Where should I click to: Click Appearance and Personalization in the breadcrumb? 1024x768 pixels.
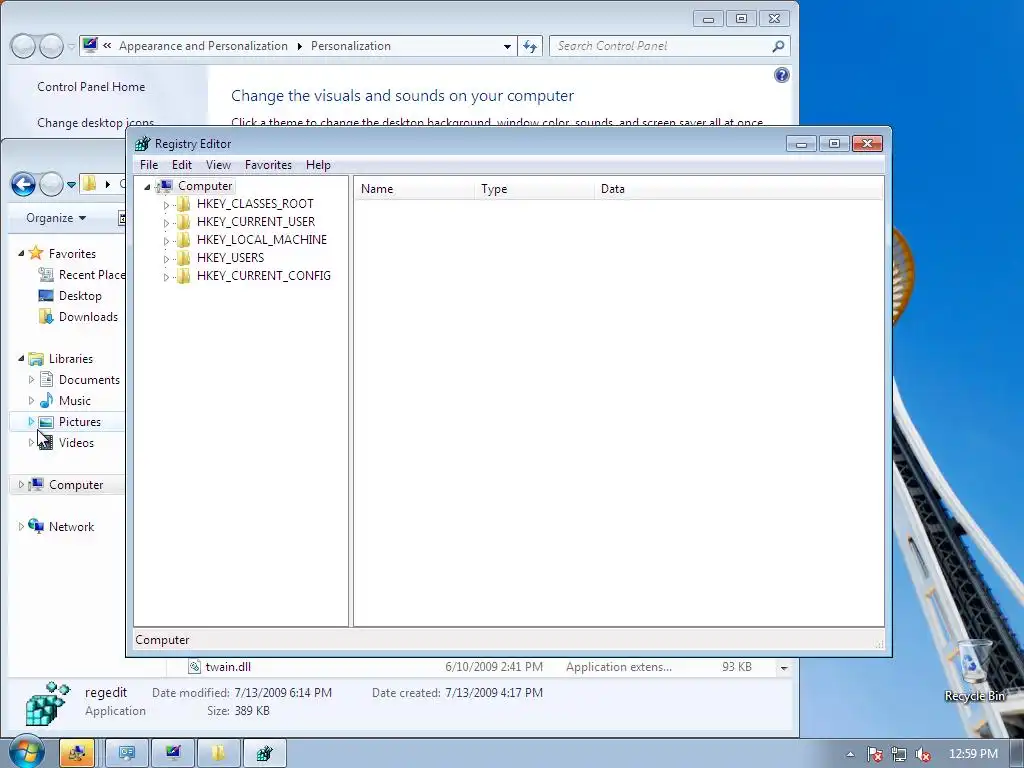pyautogui.click(x=203, y=46)
